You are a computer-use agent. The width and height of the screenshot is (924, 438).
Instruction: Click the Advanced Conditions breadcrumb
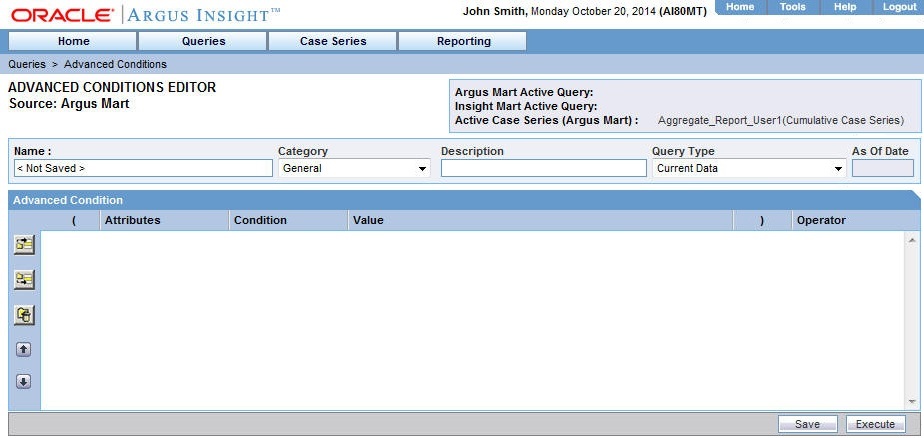(116, 64)
